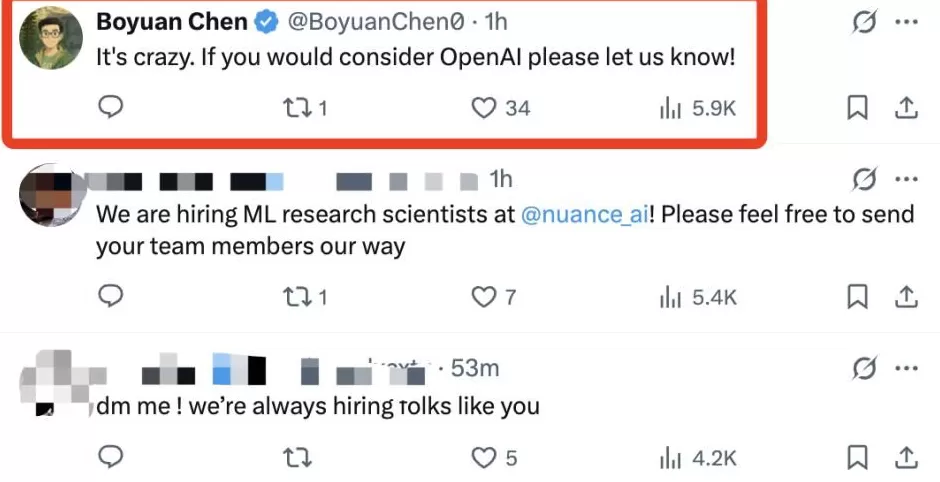This screenshot has width=940, height=482.
Task: Share the "dm me" hiring tweet
Action: pos(905,458)
